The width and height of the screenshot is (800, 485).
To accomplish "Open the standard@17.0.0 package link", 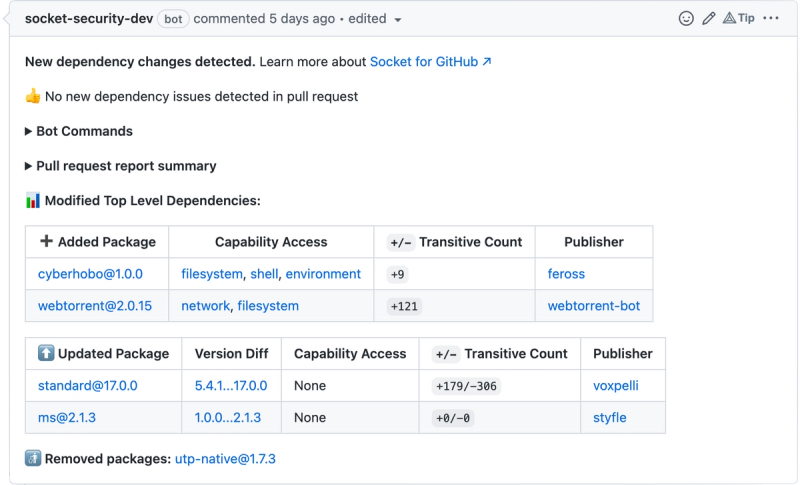I will tap(88, 386).
